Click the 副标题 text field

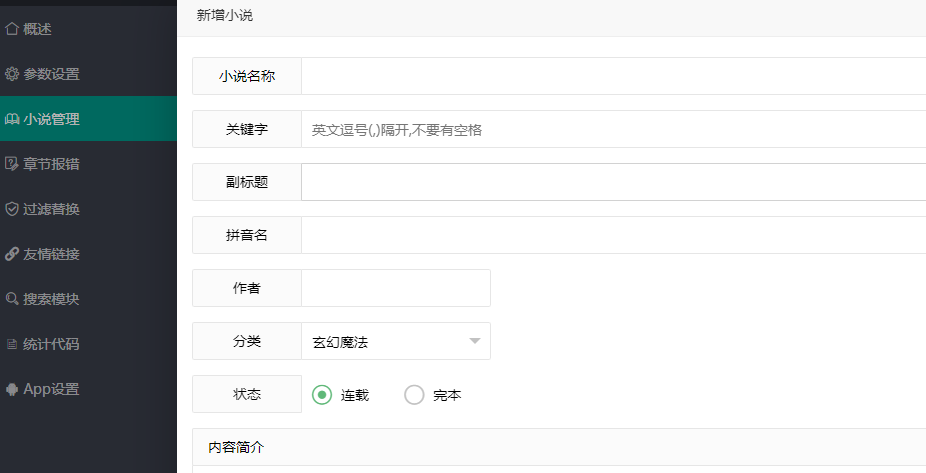[x=612, y=182]
